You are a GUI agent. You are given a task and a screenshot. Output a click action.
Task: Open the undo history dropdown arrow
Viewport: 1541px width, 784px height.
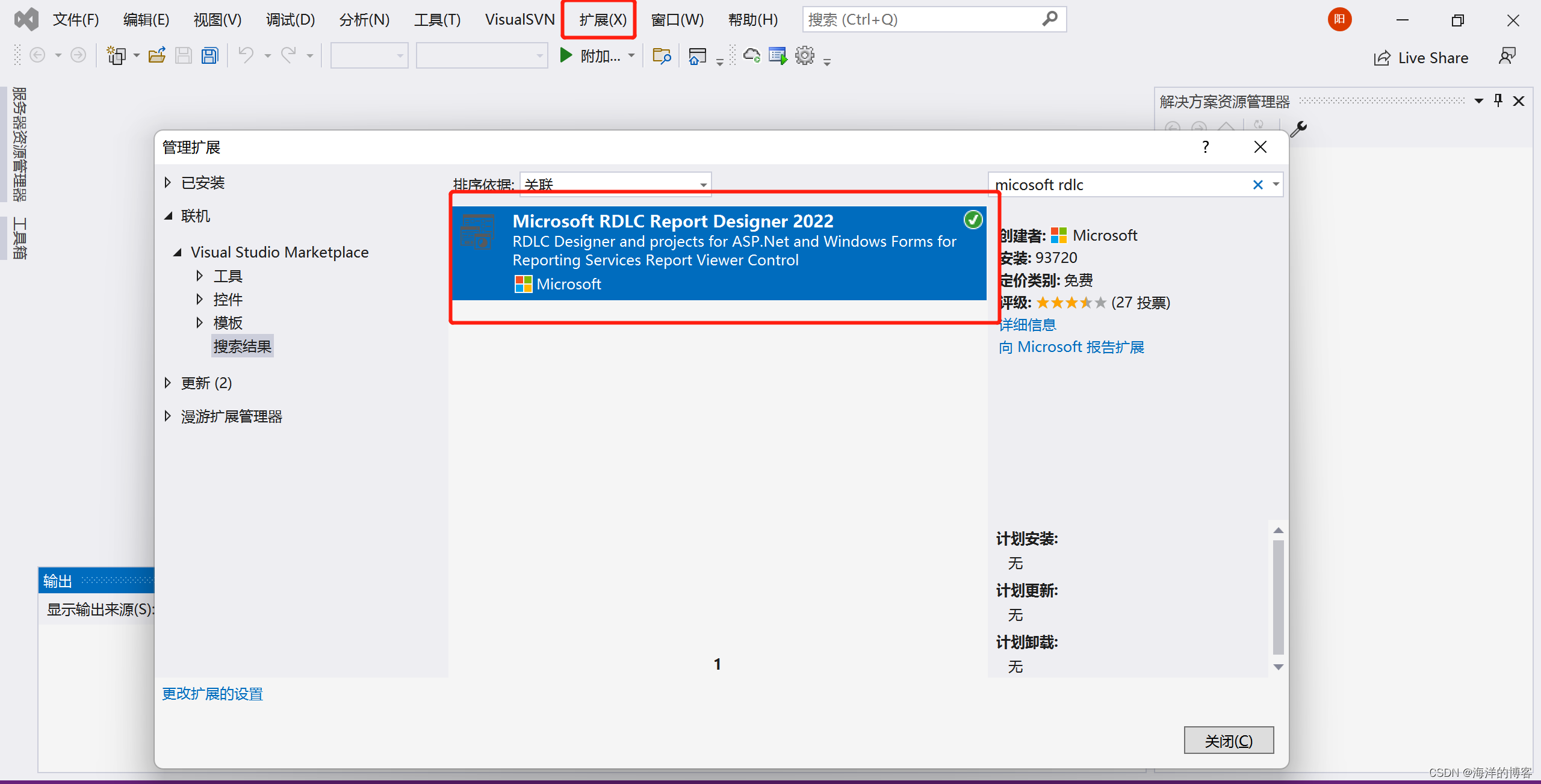click(x=267, y=56)
